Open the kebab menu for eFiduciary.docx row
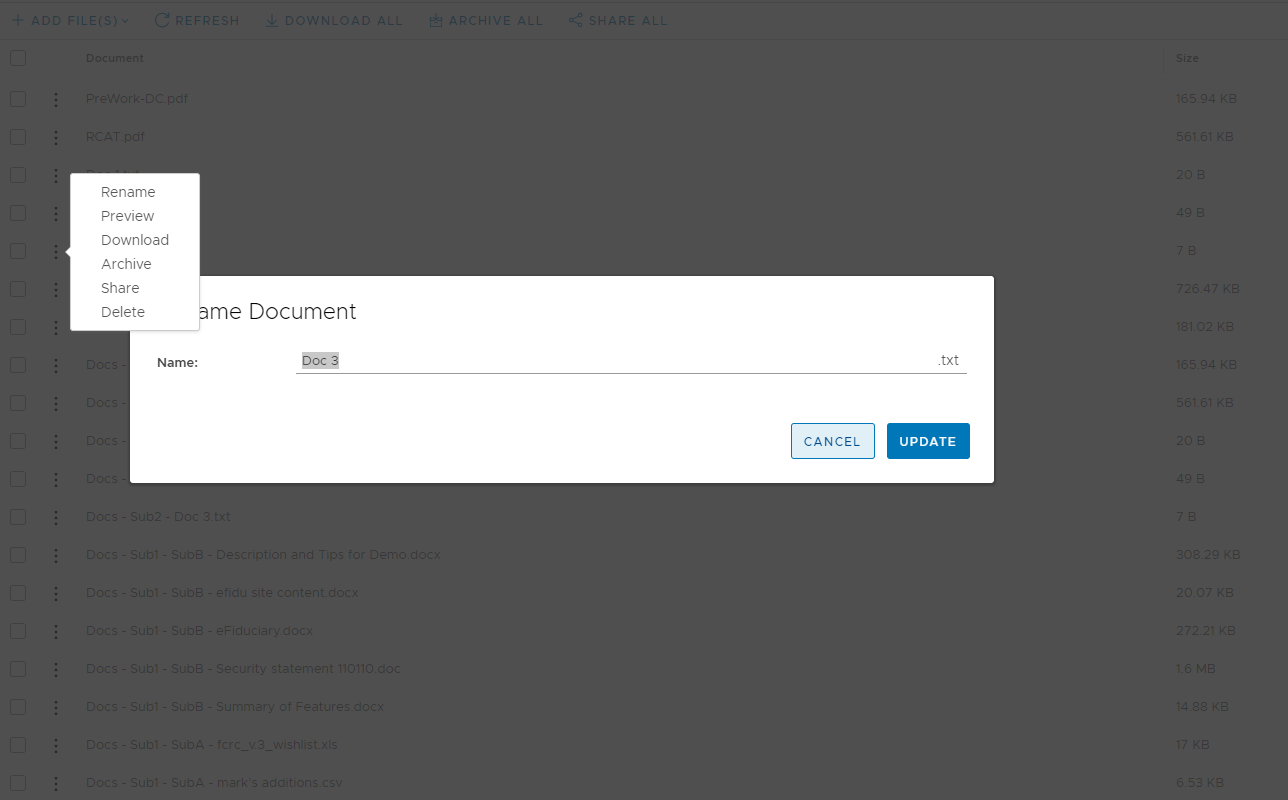The image size is (1288, 800). [55, 630]
